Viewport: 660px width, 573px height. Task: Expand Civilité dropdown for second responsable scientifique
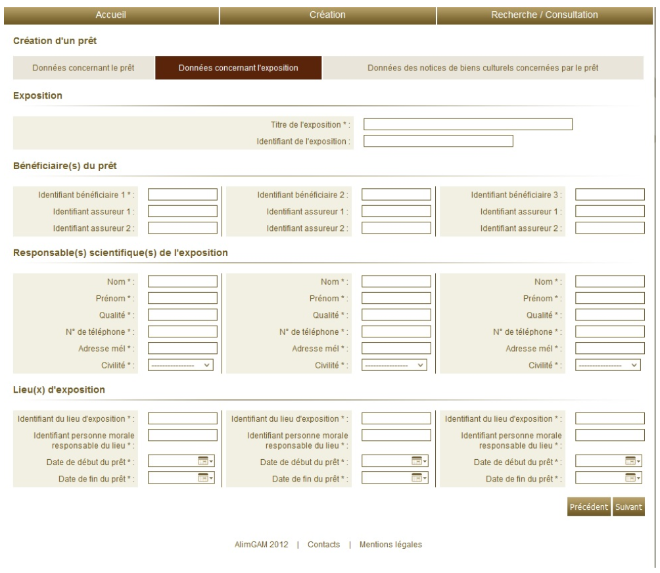point(395,365)
